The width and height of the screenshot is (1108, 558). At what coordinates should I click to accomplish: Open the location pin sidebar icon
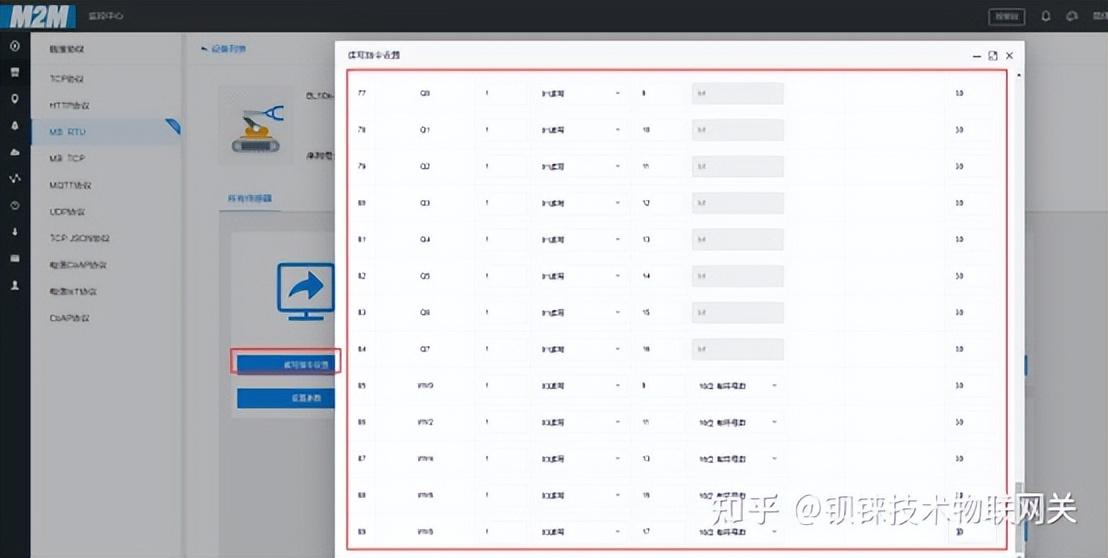15,99
